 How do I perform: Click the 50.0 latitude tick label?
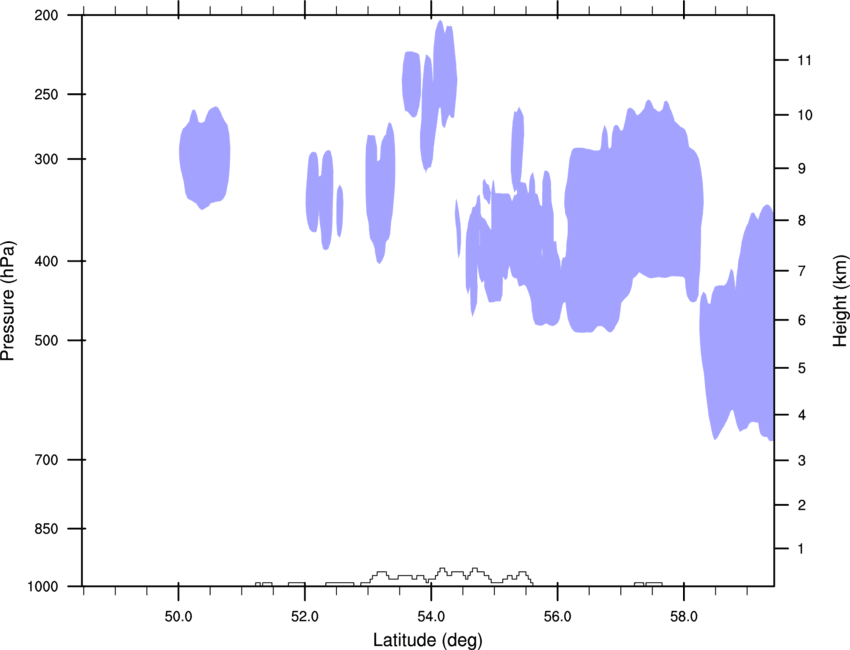click(x=178, y=617)
